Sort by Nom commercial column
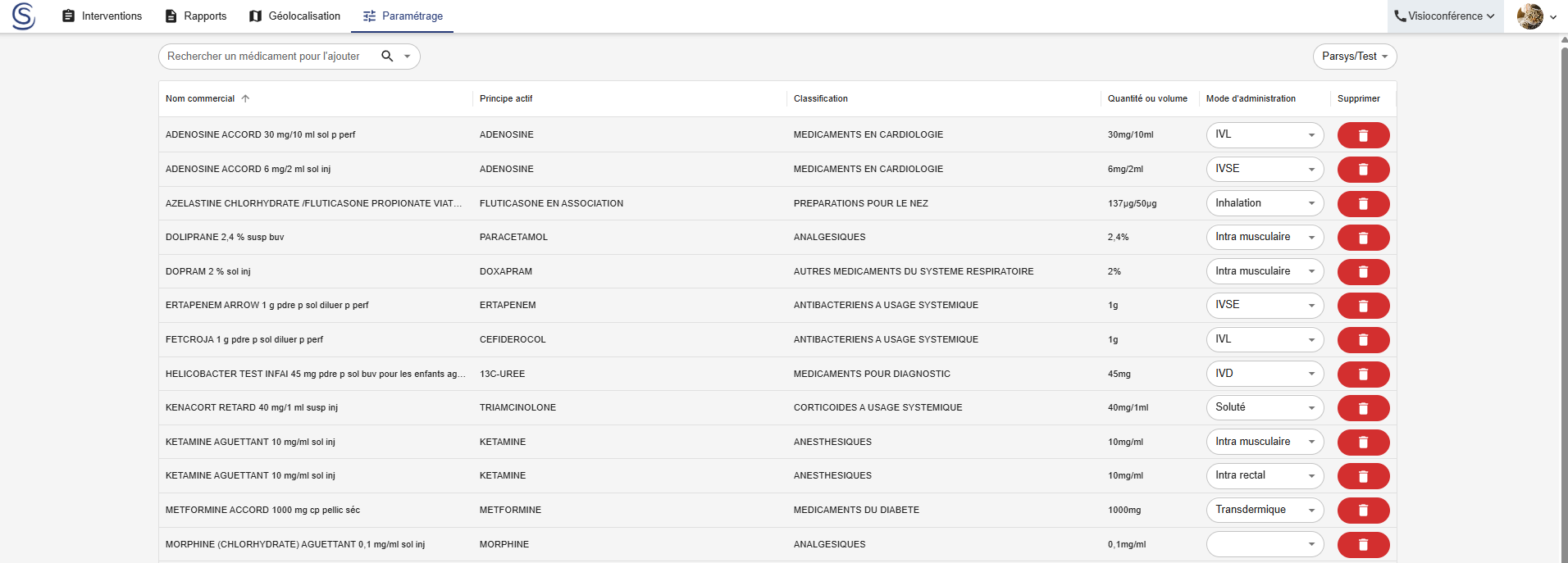Image resolution: width=1568 pixels, height=563 pixels. tap(200, 98)
